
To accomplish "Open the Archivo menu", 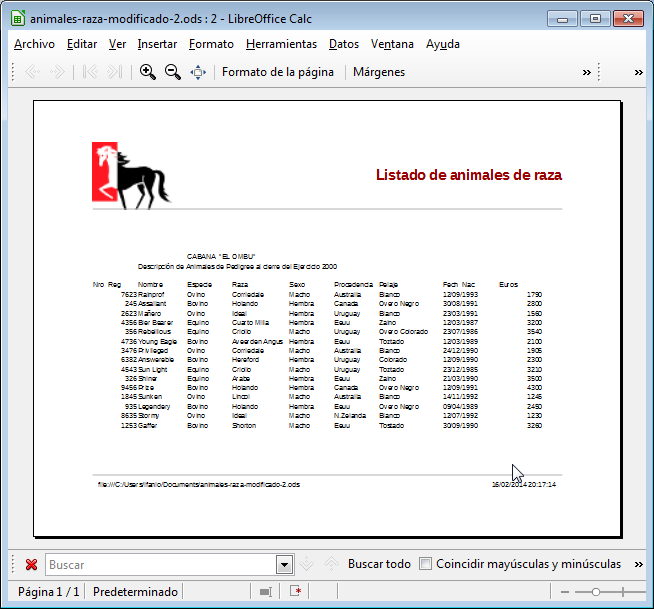I will [34, 44].
